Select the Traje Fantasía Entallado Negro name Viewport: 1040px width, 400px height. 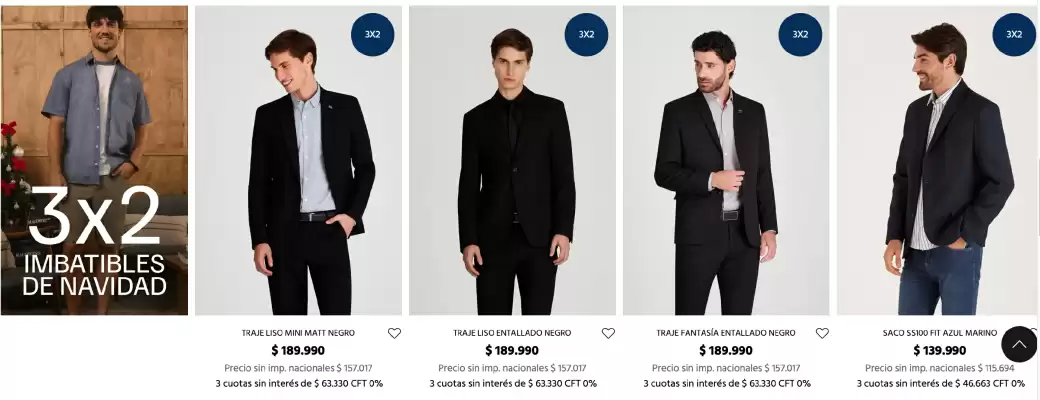726,333
